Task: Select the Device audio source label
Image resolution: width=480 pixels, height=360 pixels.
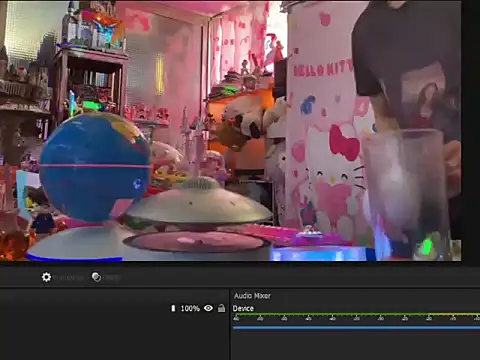Action: tap(243, 308)
